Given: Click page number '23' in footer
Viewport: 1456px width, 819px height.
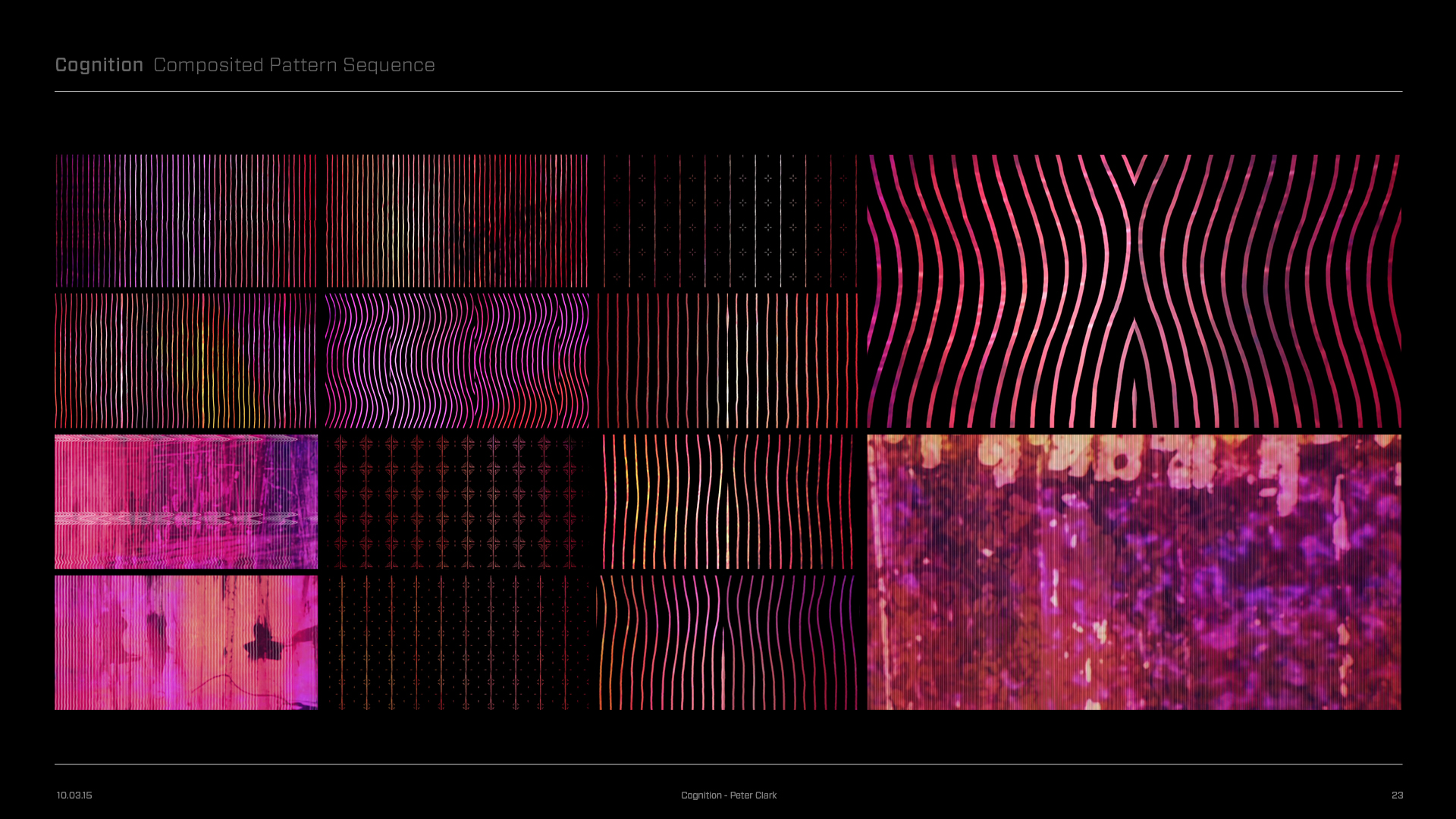Looking at the screenshot, I should tap(1397, 795).
